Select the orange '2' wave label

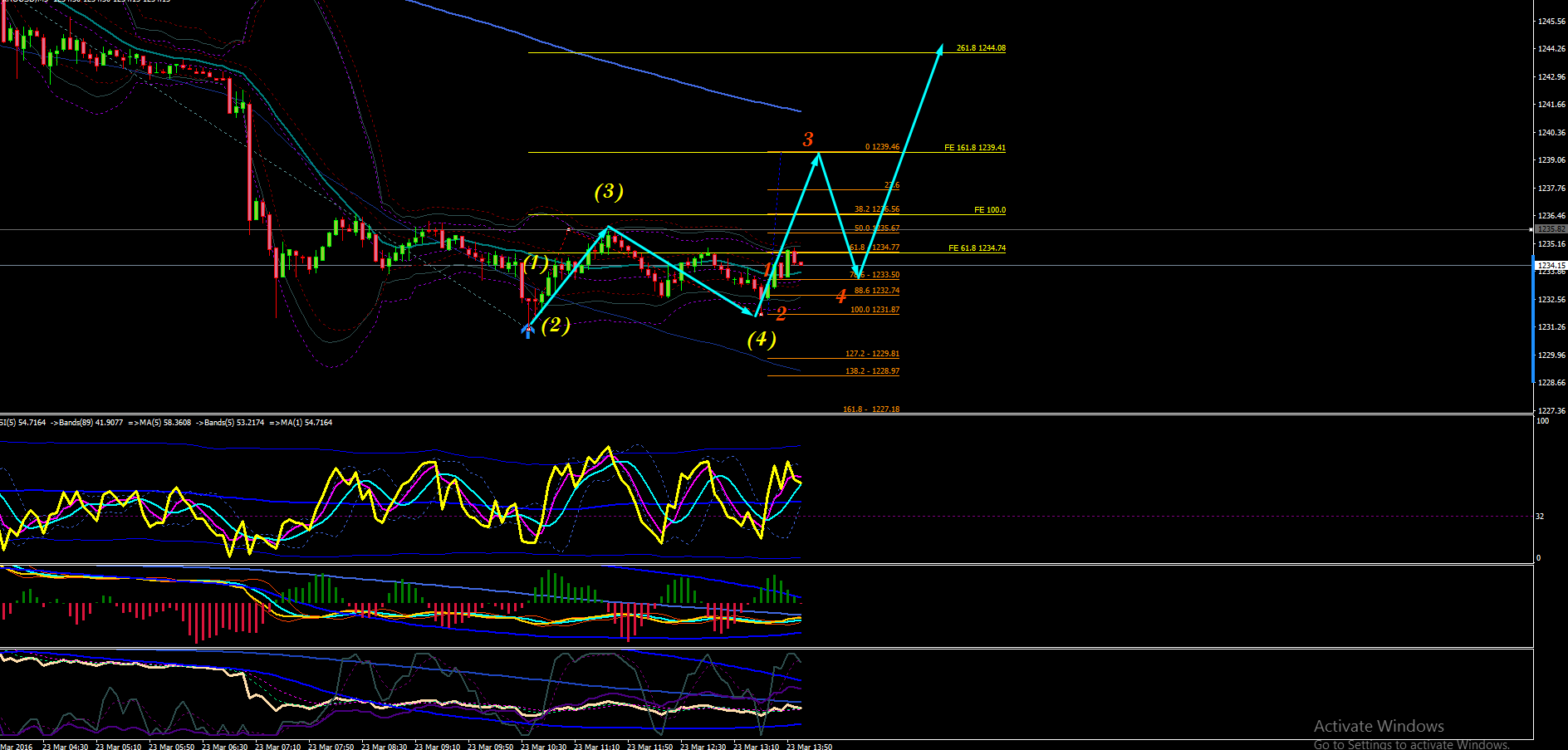click(x=781, y=314)
